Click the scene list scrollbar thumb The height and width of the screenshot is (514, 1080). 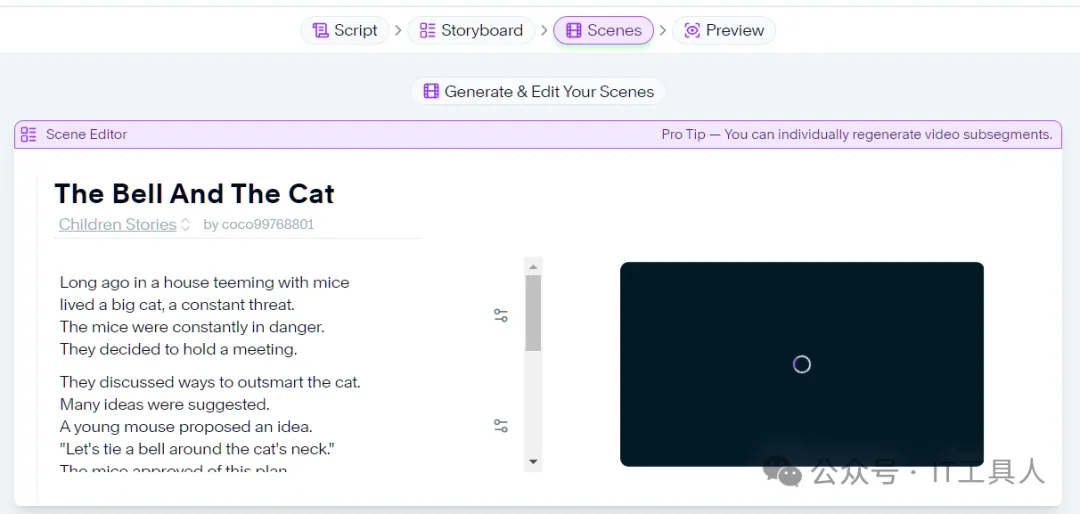533,312
